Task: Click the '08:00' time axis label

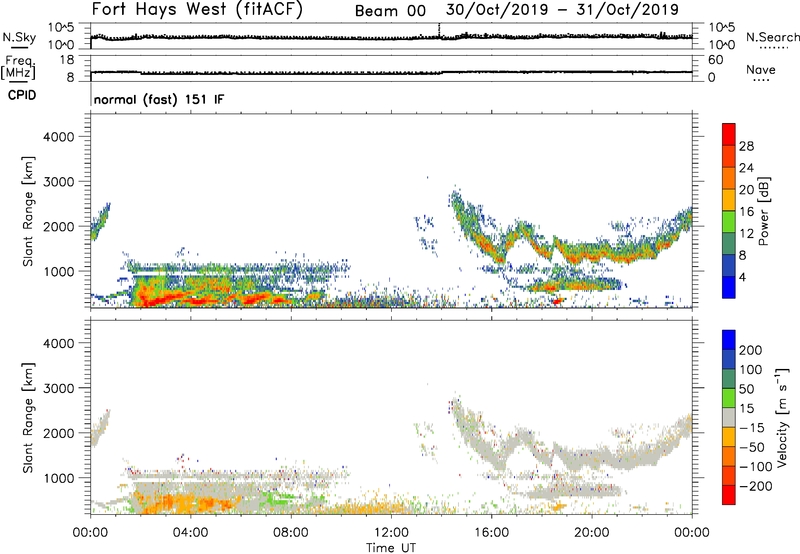Action: tap(291, 533)
